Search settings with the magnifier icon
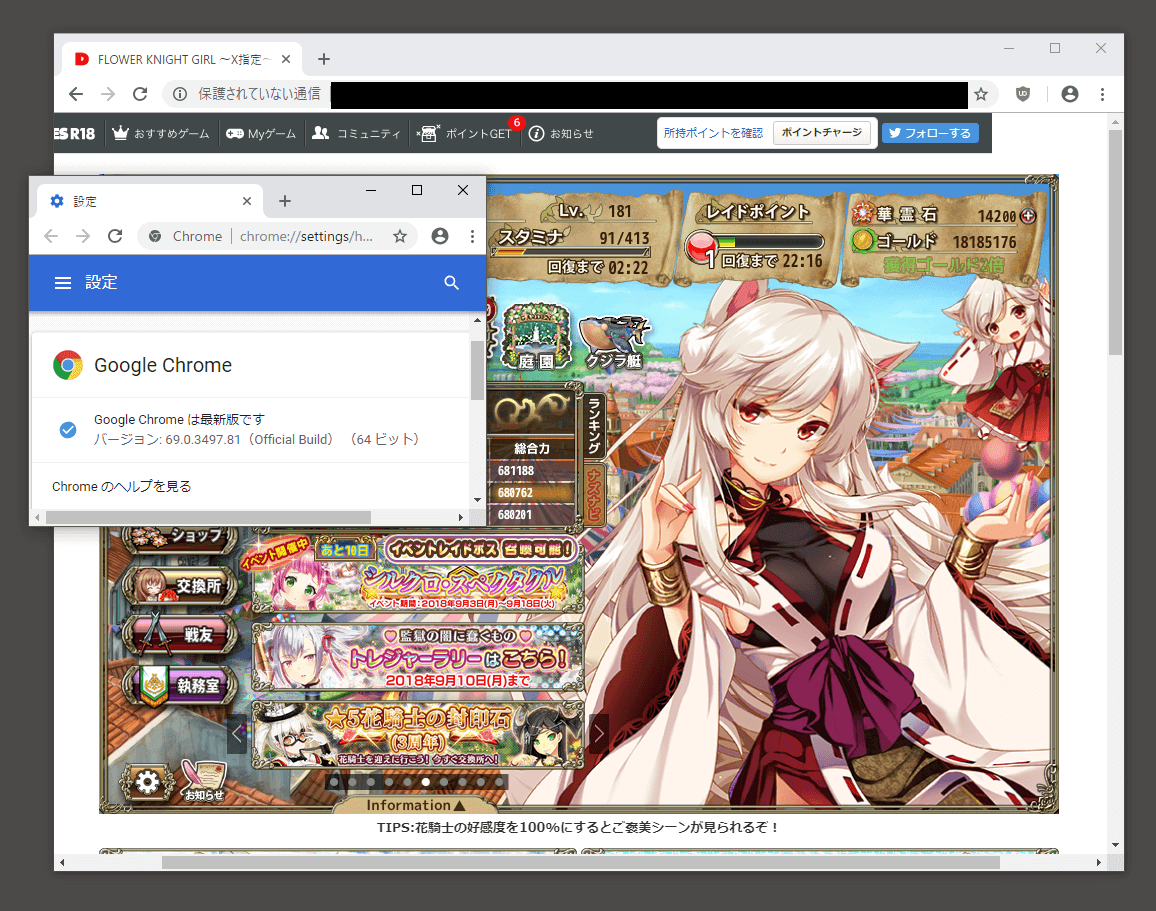This screenshot has height=911, width=1156. pyautogui.click(x=452, y=283)
